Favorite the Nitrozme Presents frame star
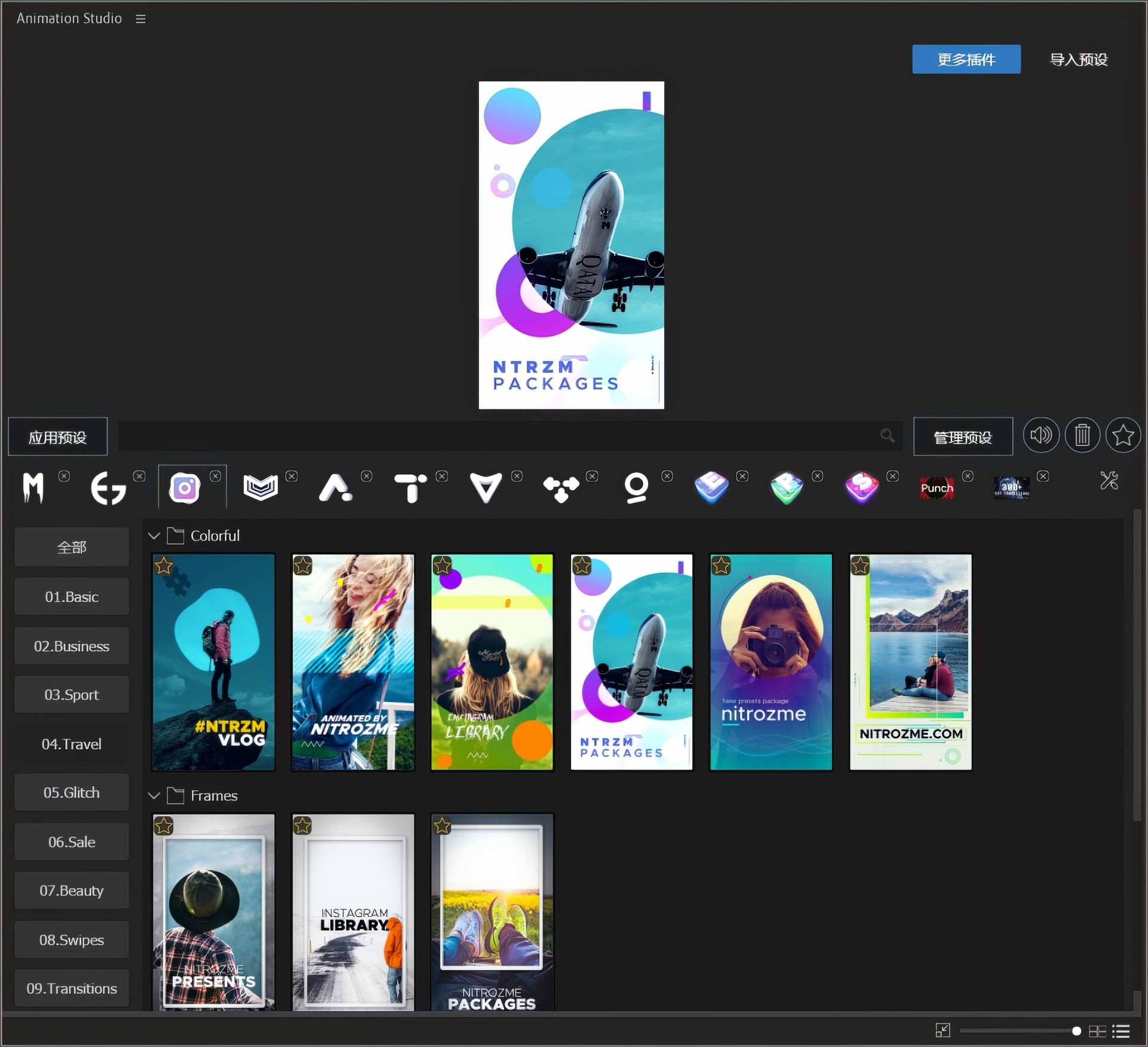 coord(164,826)
